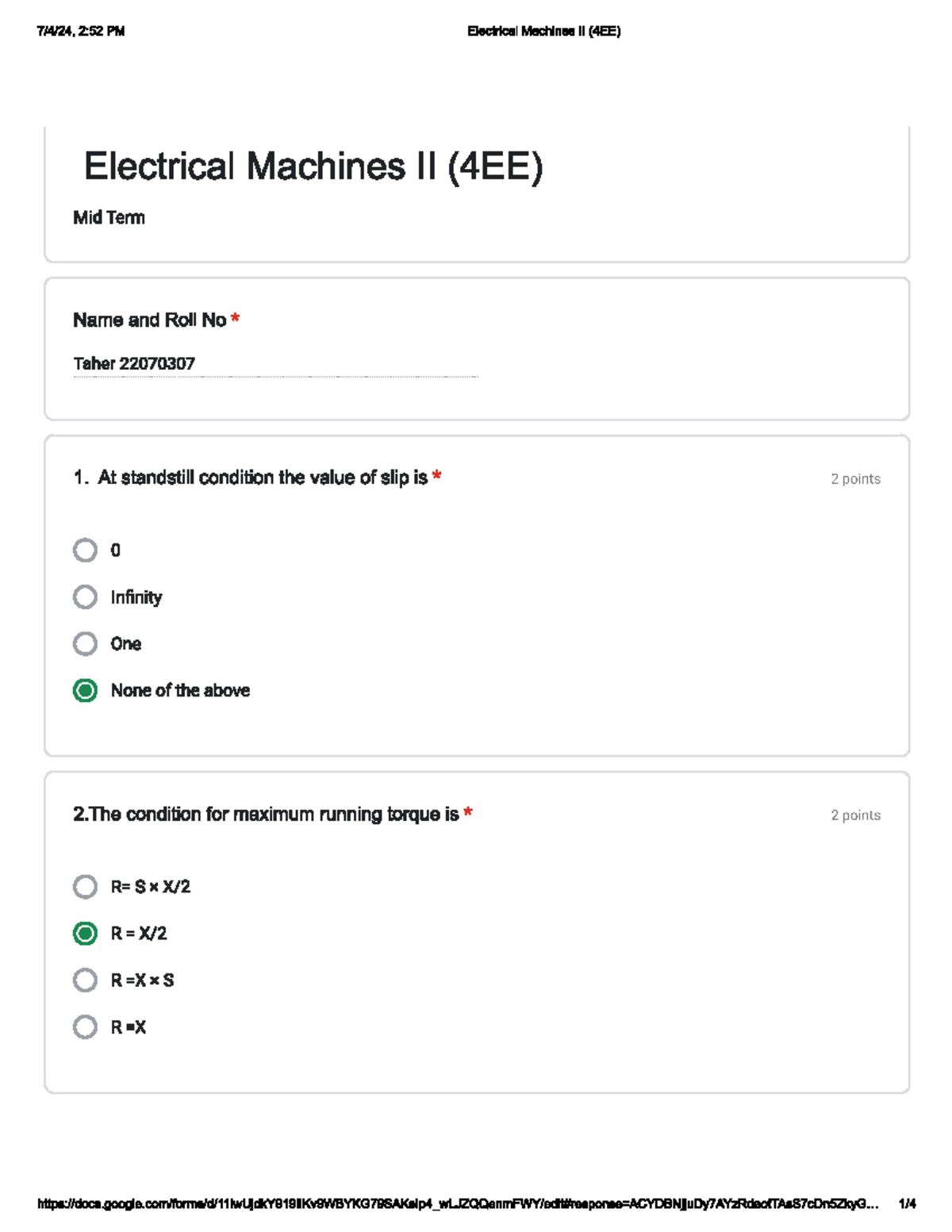
Task: Select "R = X/2" as maximum torque condition
Action: click(86, 933)
